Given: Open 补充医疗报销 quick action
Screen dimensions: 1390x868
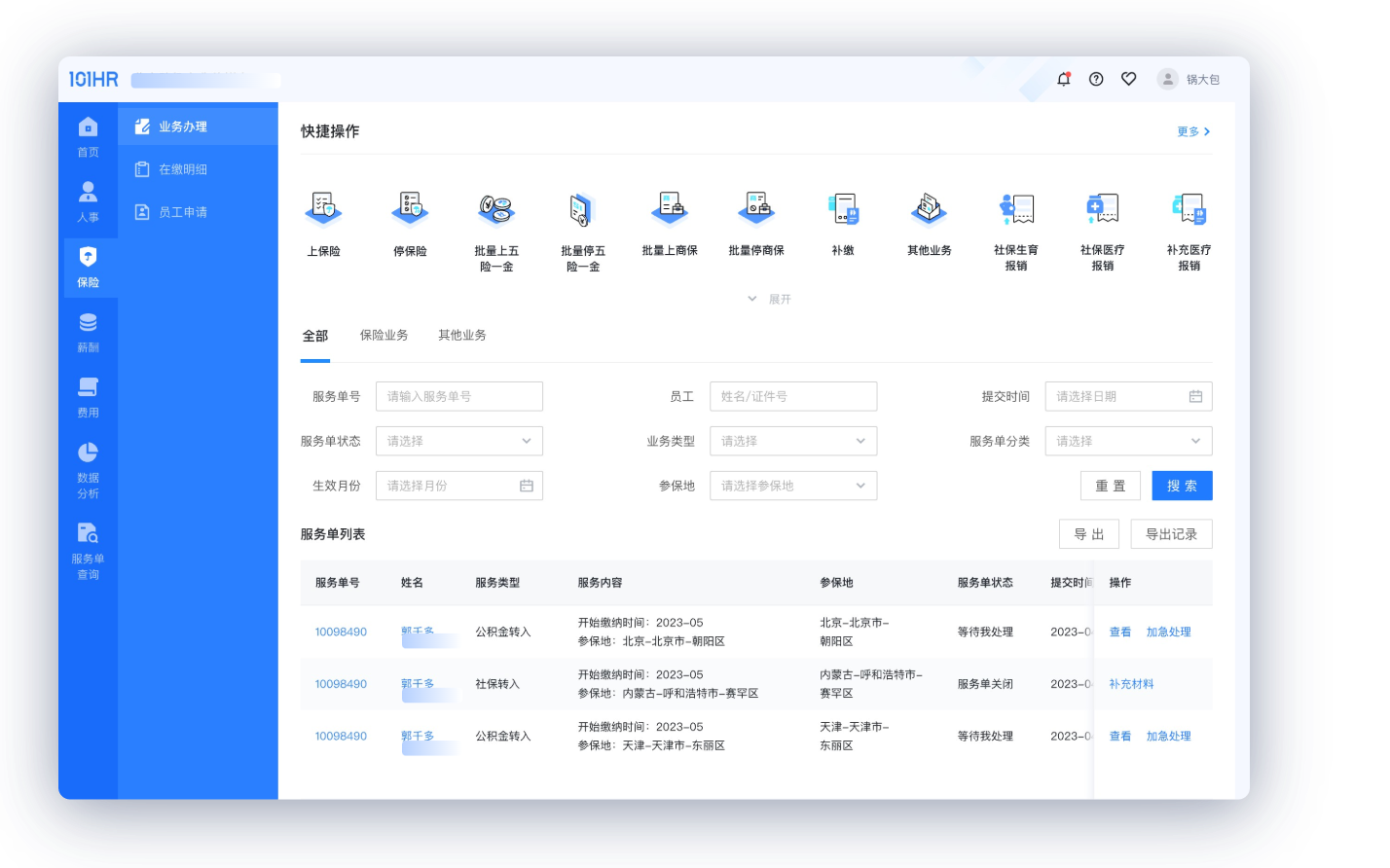Looking at the screenshot, I should [1189, 209].
